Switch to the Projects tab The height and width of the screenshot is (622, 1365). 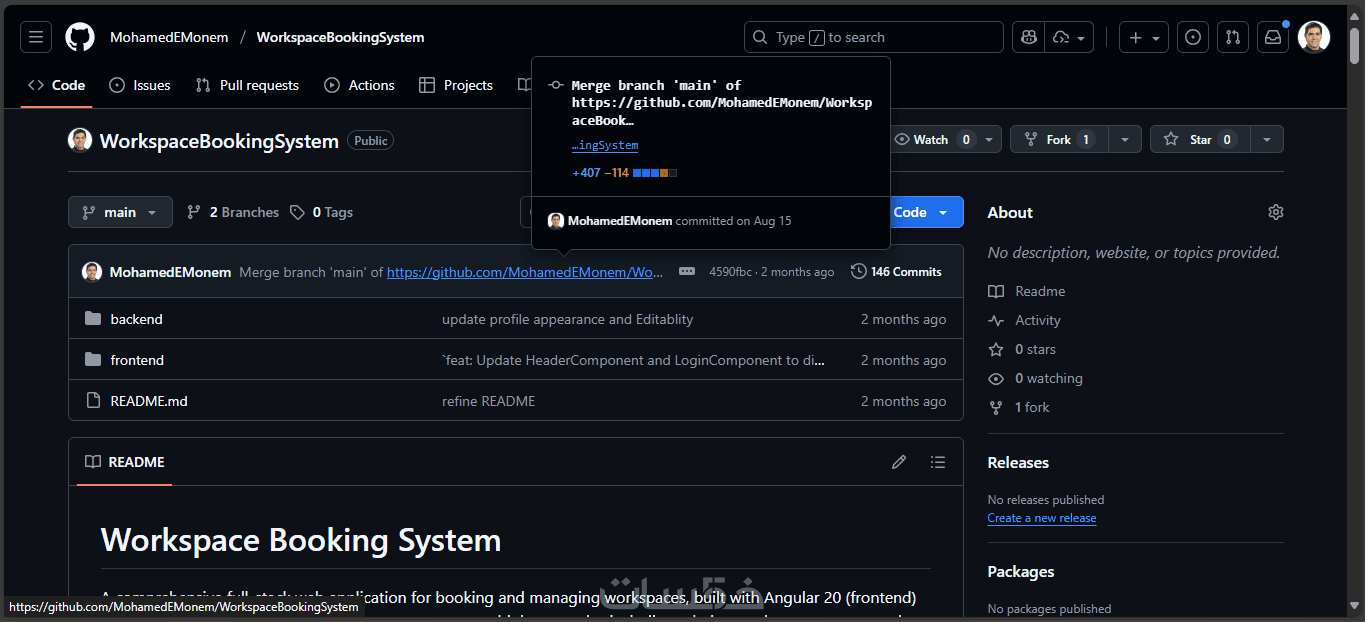[x=456, y=85]
